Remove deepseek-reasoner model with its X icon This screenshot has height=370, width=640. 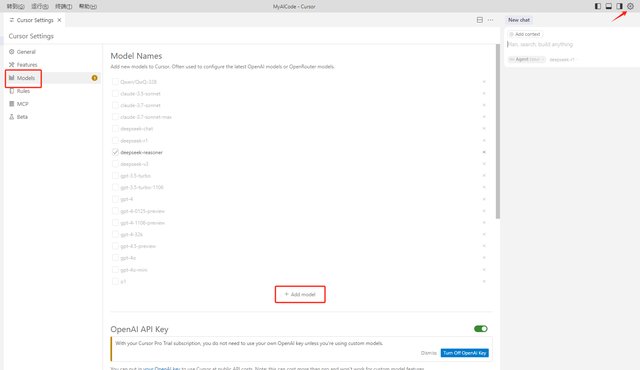pos(484,152)
